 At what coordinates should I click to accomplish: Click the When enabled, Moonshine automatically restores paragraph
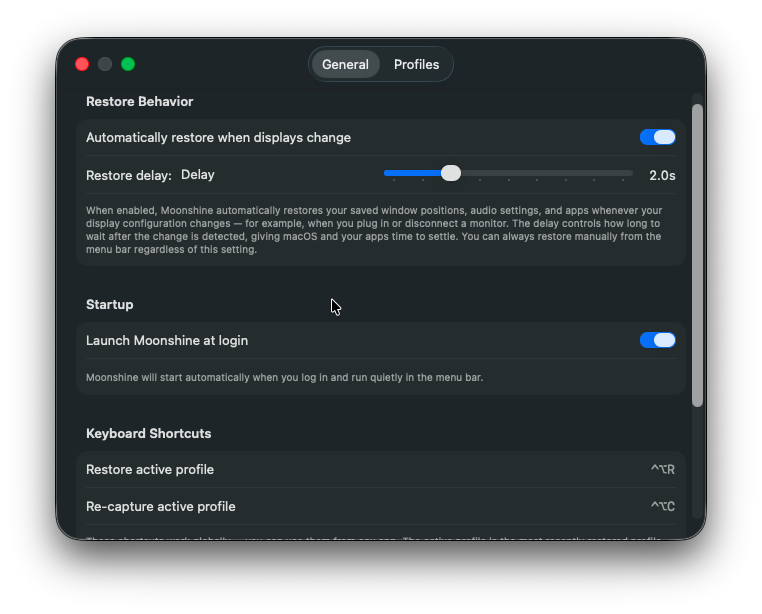click(x=374, y=230)
